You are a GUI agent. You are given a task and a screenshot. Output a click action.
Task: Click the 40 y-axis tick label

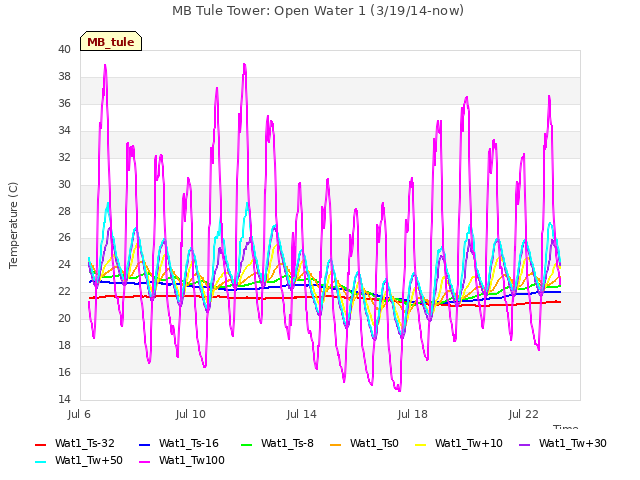[64, 50]
